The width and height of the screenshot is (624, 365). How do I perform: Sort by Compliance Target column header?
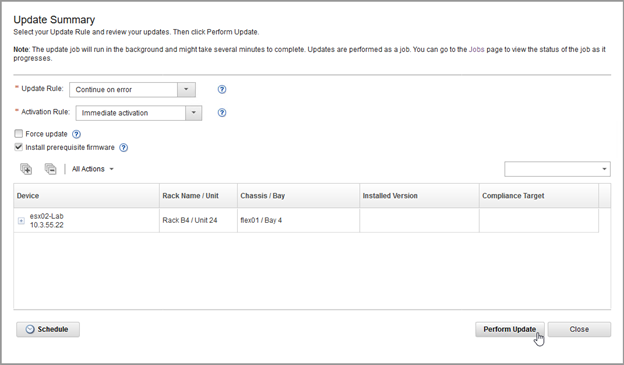(x=538, y=195)
